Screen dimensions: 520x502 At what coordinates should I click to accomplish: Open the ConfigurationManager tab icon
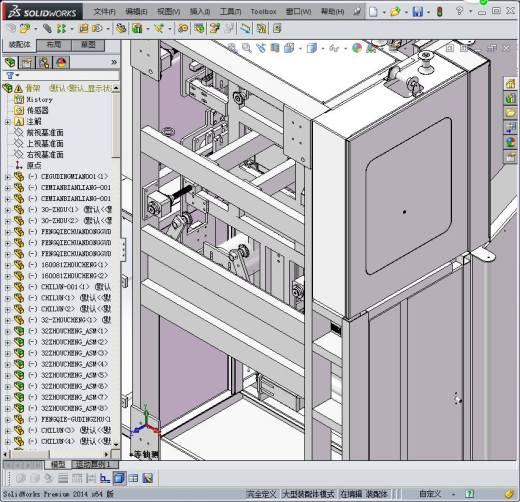44,62
